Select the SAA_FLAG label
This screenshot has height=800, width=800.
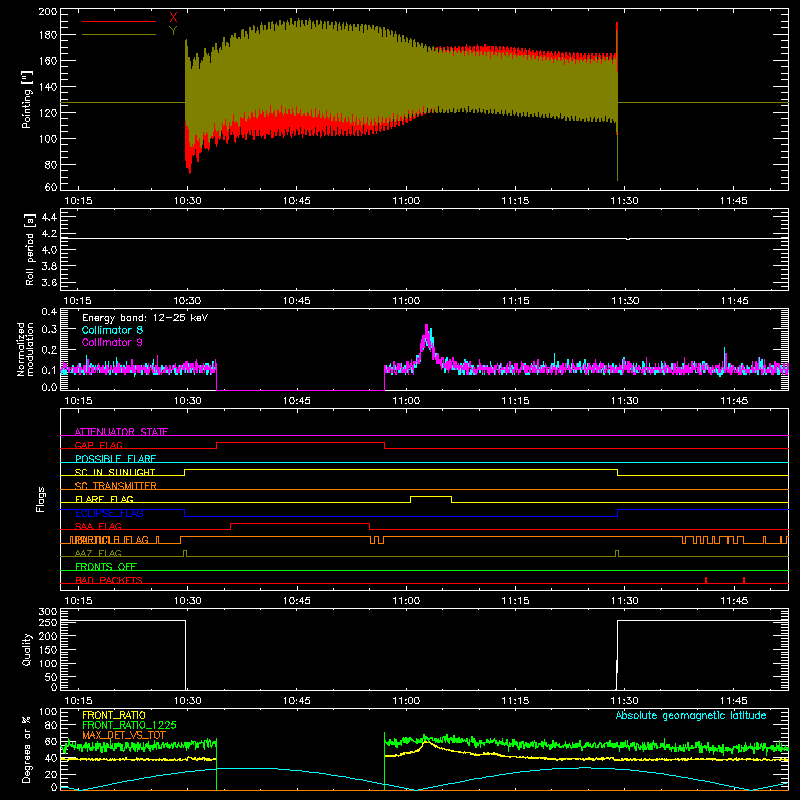tap(98, 526)
